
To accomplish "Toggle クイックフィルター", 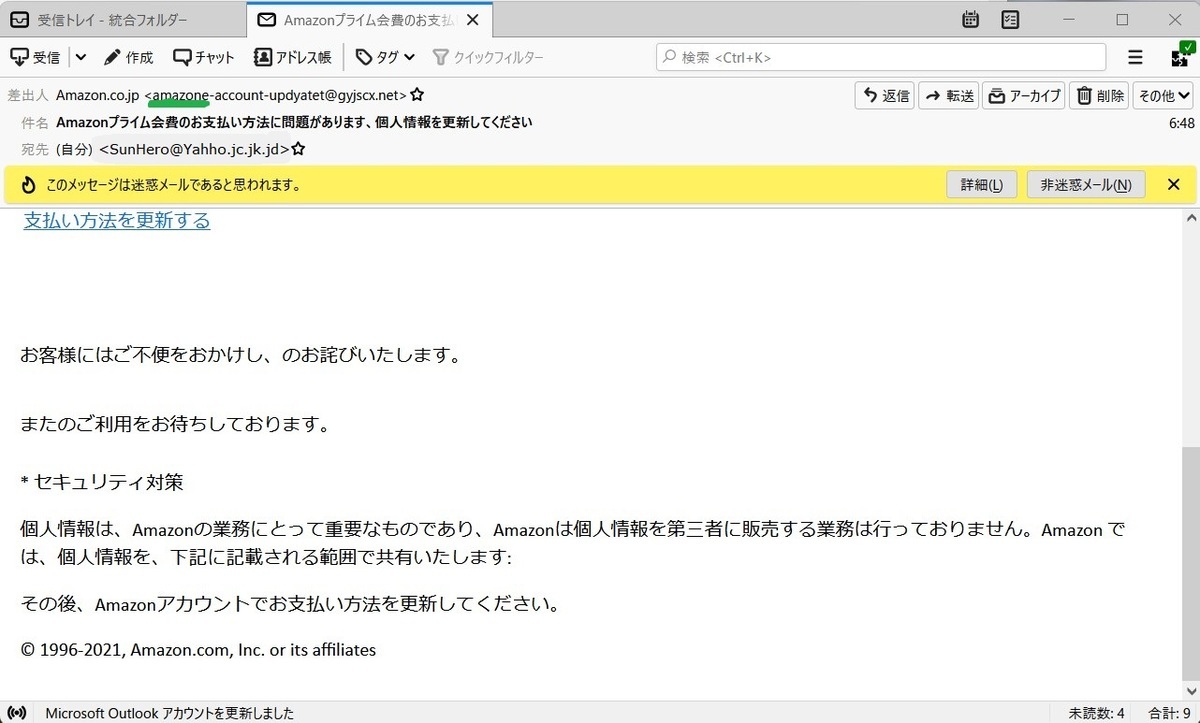I will click(487, 57).
